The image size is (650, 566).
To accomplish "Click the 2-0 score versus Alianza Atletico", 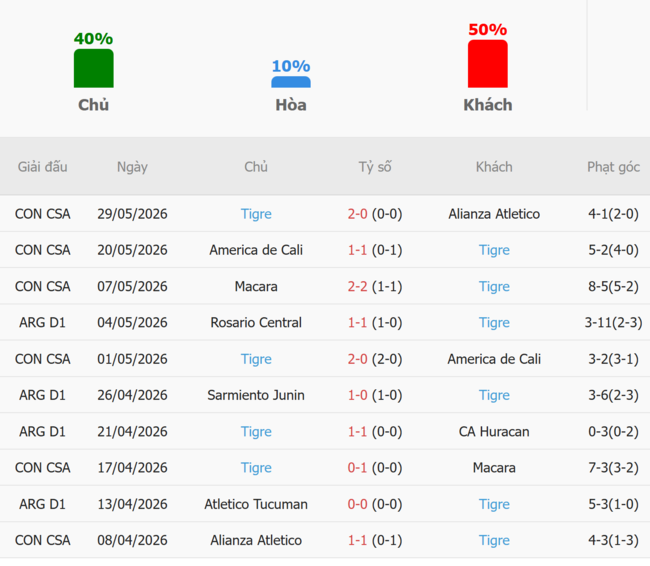I will click(x=357, y=214).
